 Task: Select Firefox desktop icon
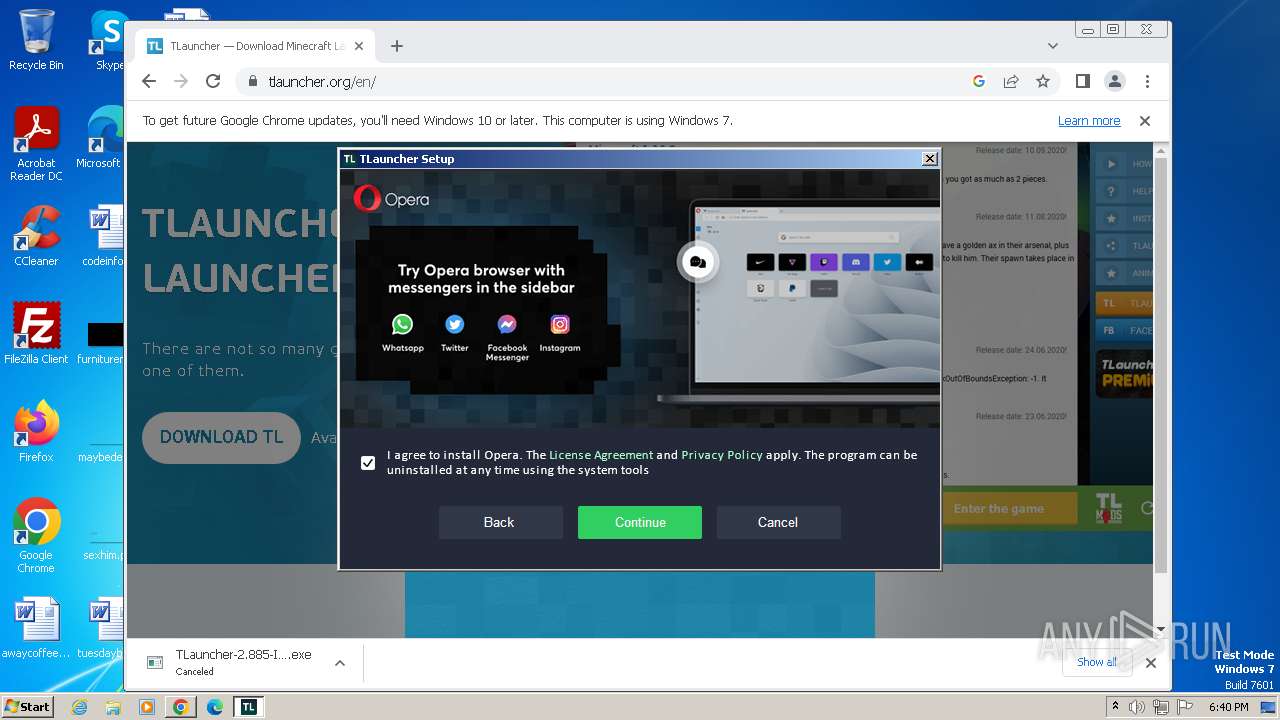[36, 432]
